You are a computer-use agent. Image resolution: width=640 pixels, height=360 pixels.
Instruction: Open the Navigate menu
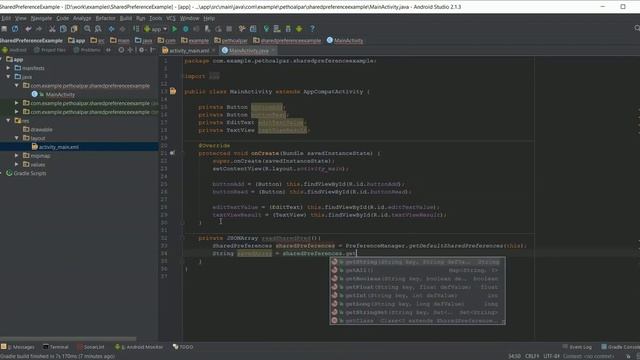(x=41, y=18)
